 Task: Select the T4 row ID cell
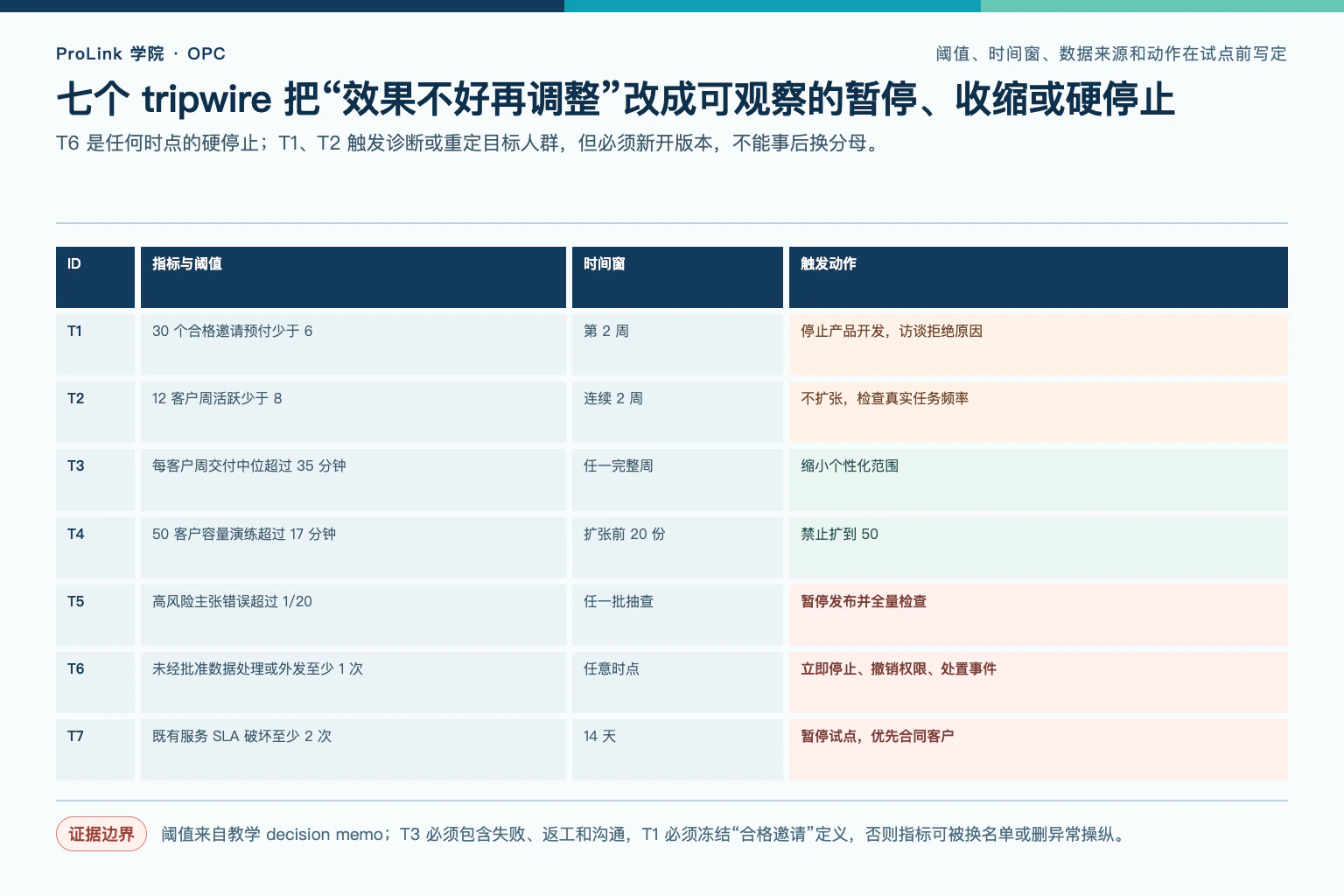(x=95, y=548)
